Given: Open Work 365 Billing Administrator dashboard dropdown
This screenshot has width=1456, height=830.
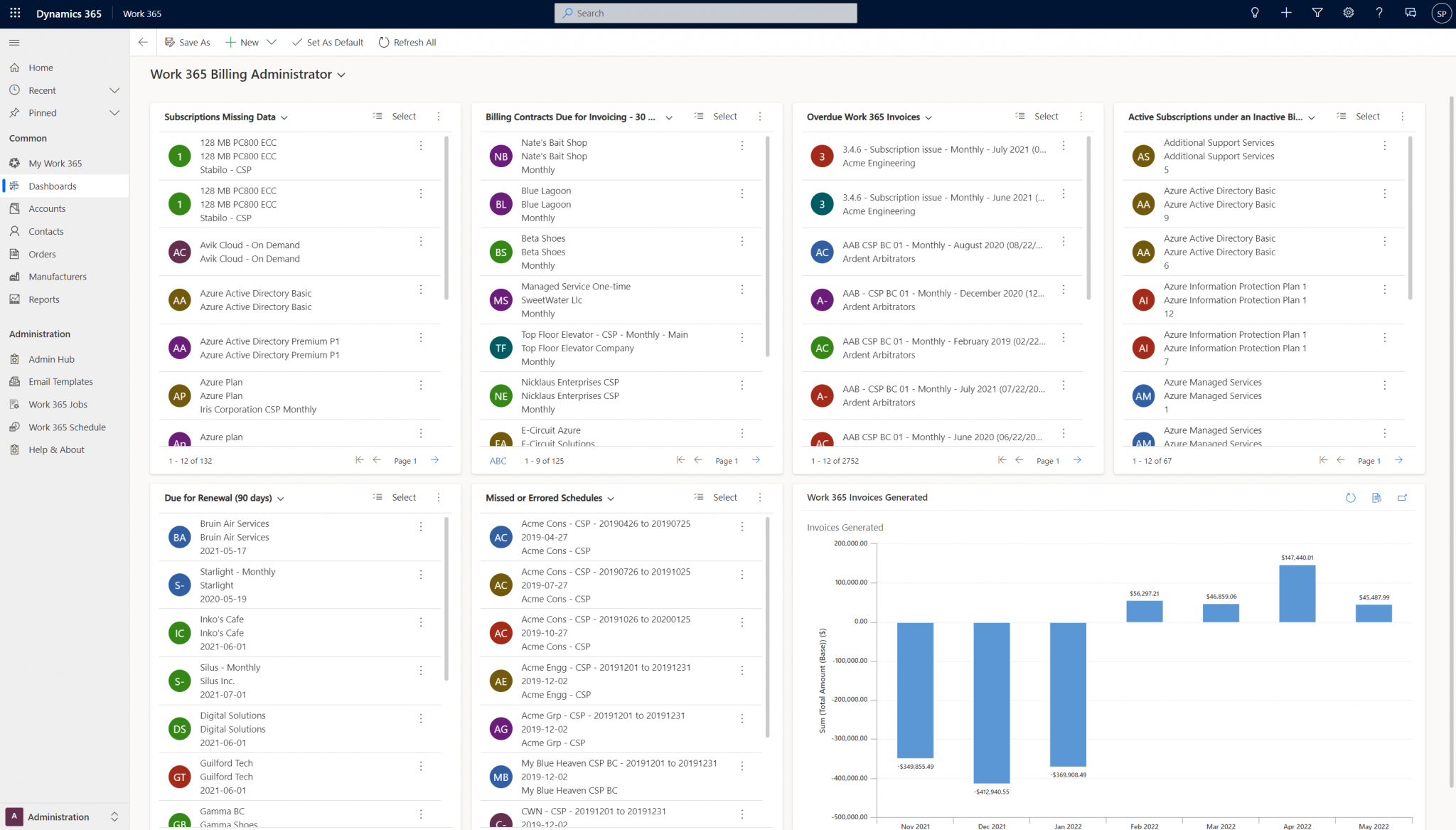Looking at the screenshot, I should (341, 75).
